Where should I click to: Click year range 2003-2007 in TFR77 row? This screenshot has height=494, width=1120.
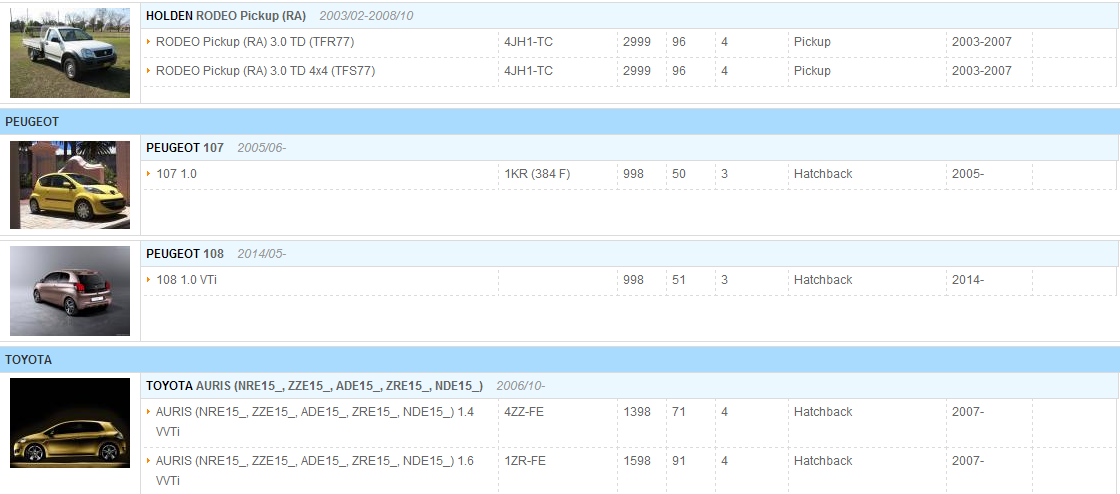[982, 42]
